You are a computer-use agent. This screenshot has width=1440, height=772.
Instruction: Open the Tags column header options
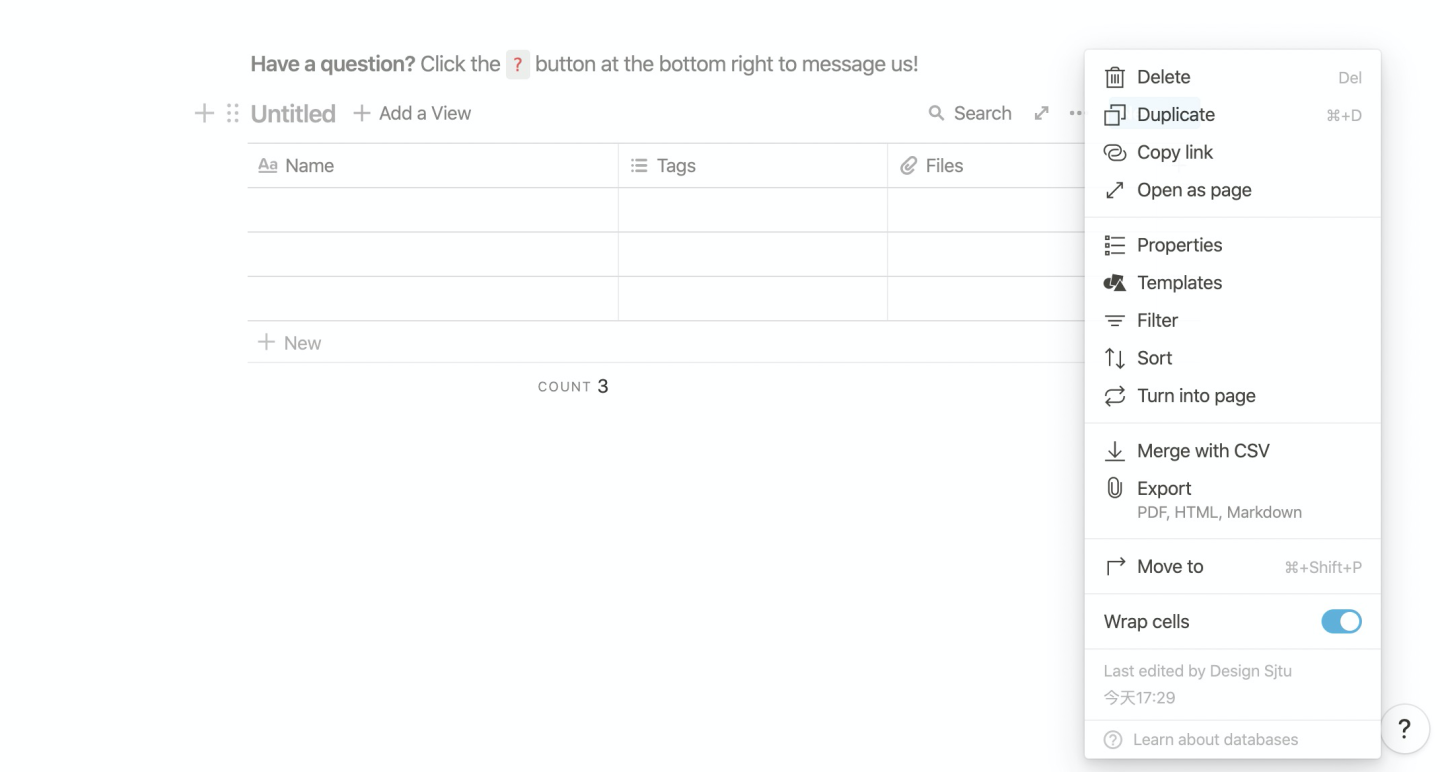(676, 166)
